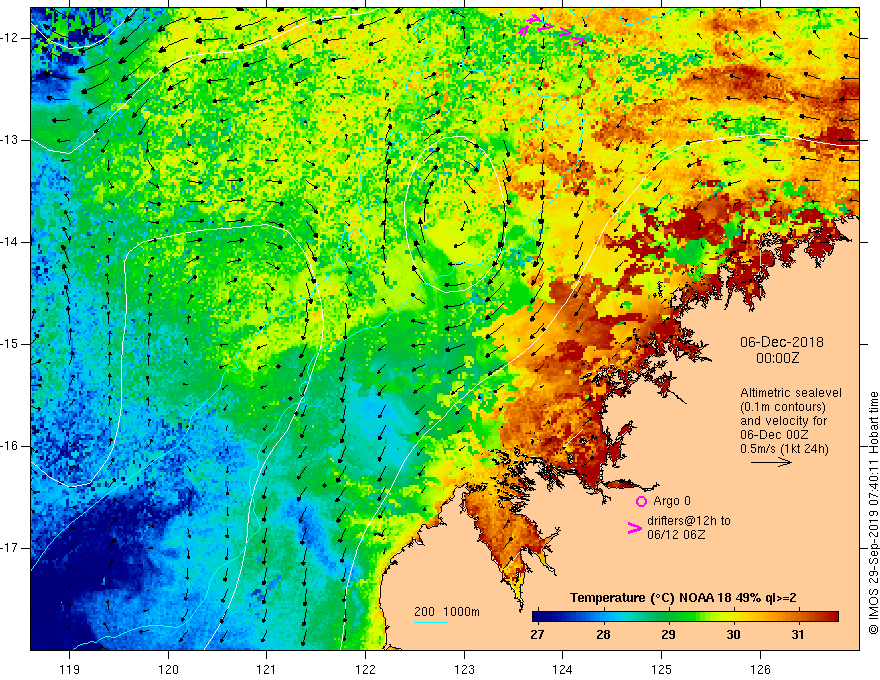Click the longitude label 126
Viewport: 880px width, 680px height.
click(x=760, y=669)
